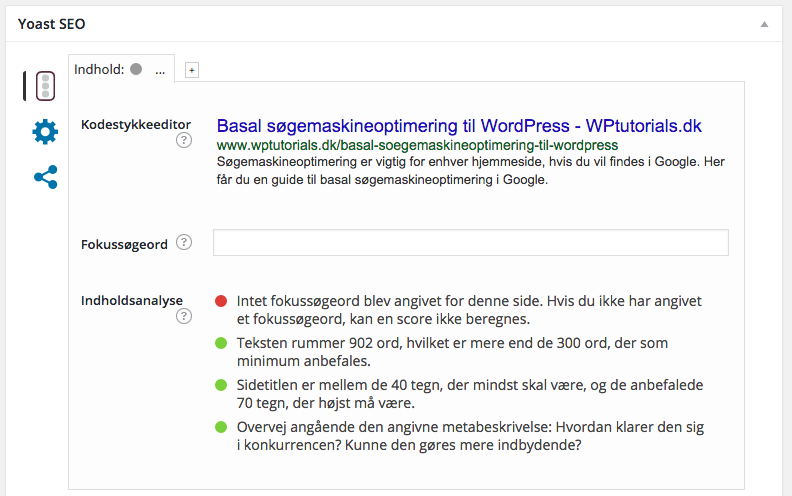Click text 'Overvej angående den angivne metabeskrivelse'
Viewport: 792px width, 496px height.
(394, 427)
